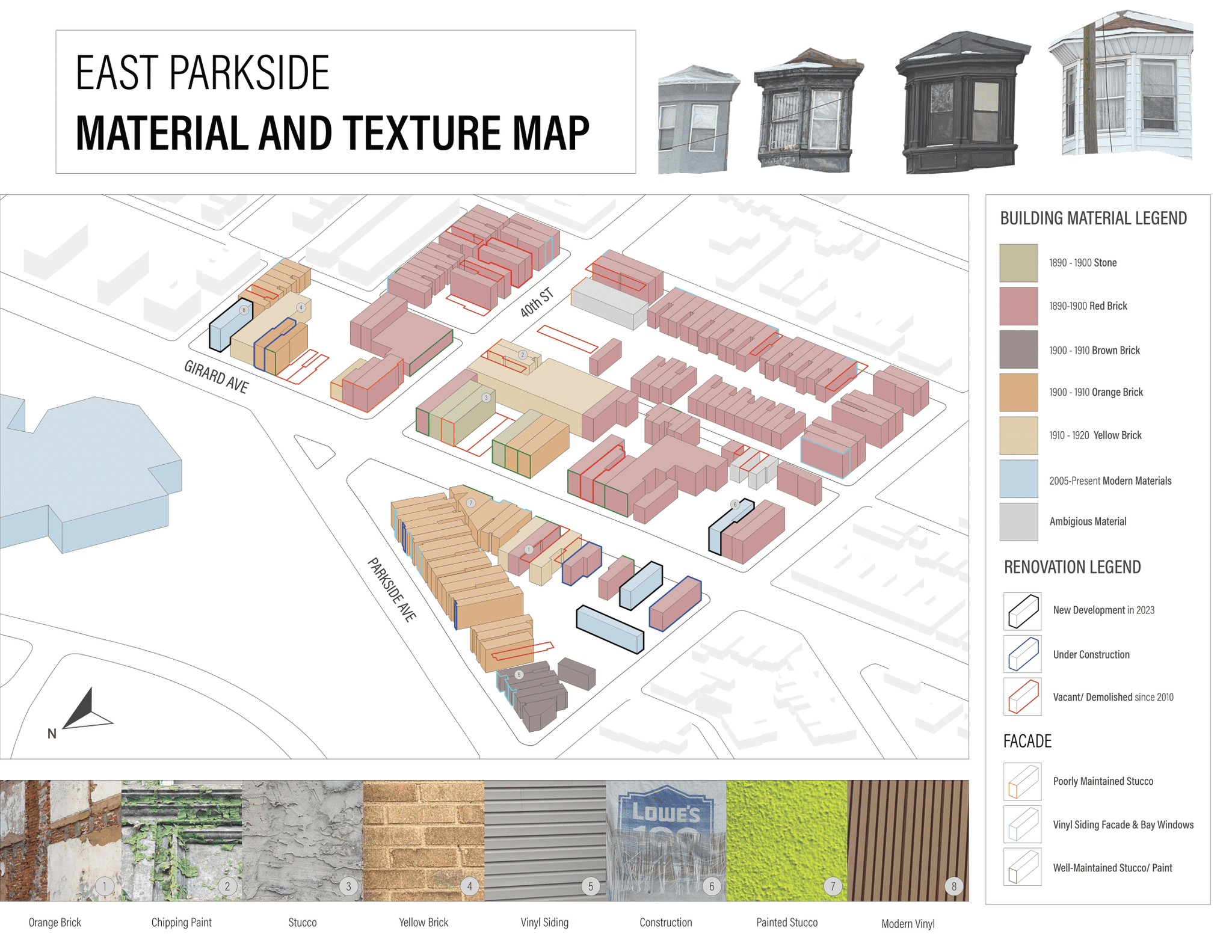Click the New Development in 2023 legend icon
Screen dimensions: 1232x952
[1022, 611]
